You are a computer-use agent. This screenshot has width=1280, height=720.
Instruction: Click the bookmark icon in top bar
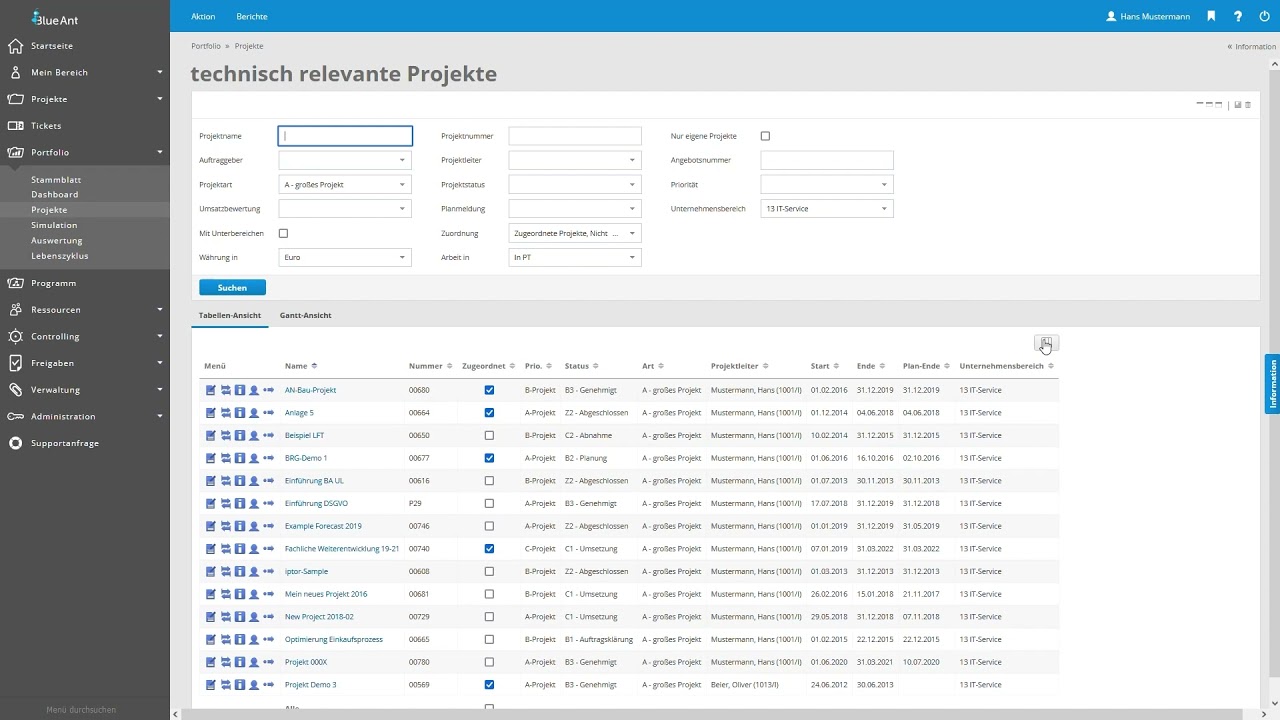1211,16
